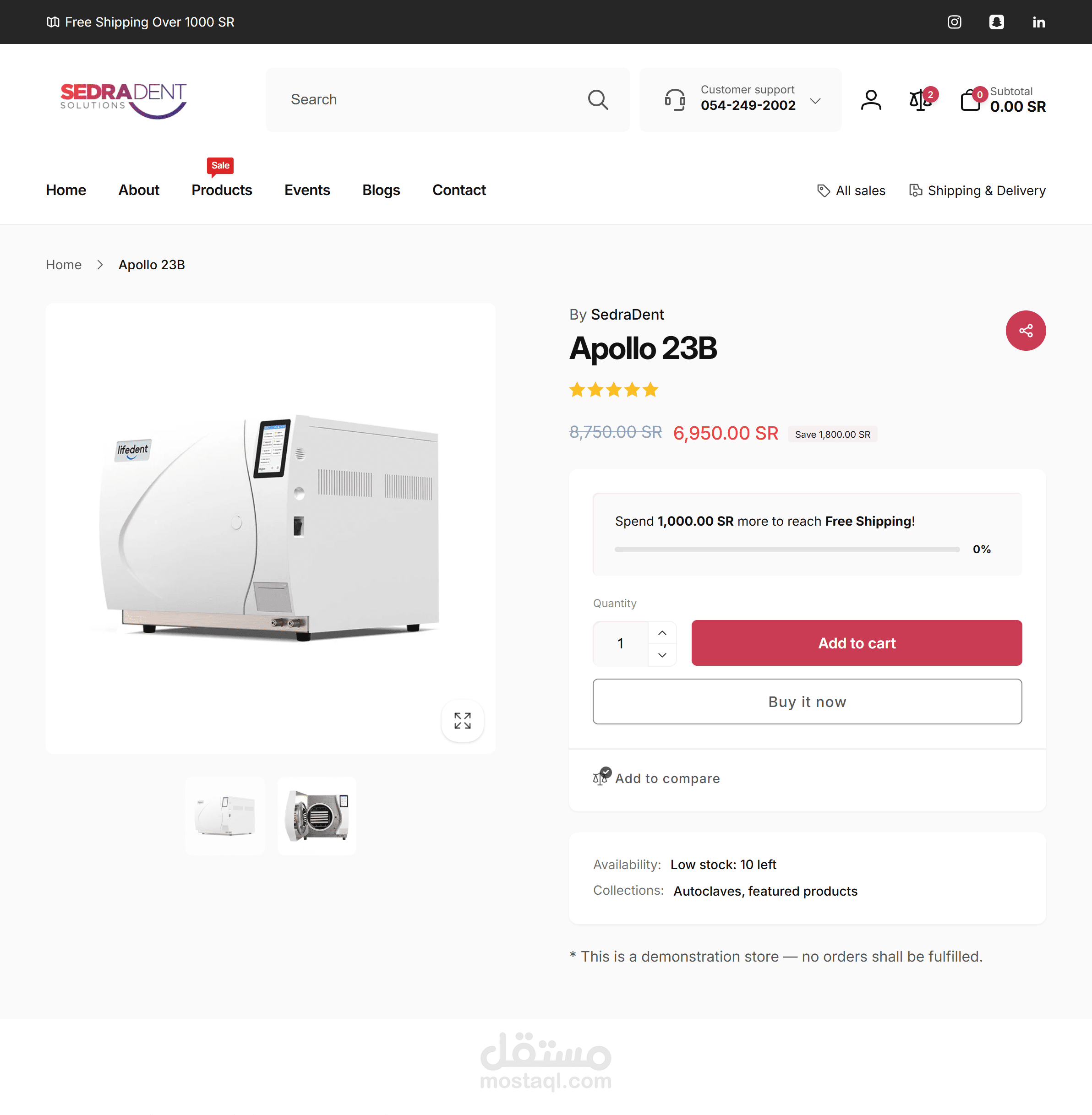
Task: Open the LinkedIn social link
Action: tap(1039, 22)
